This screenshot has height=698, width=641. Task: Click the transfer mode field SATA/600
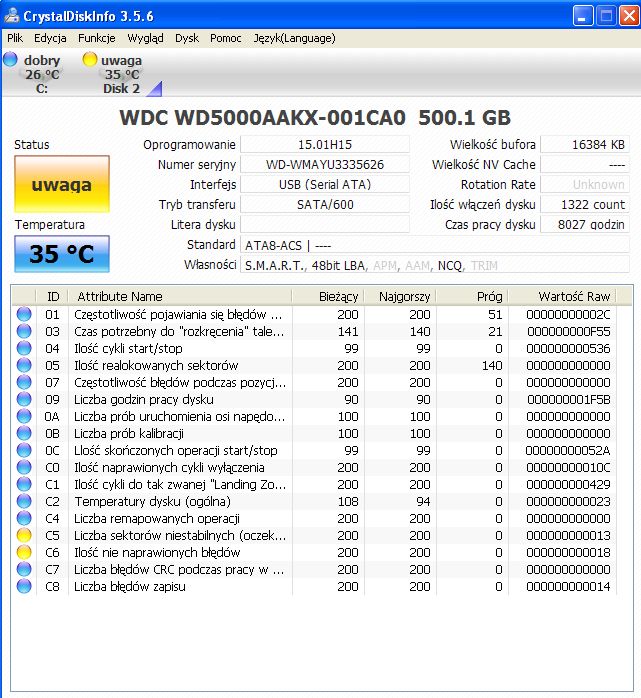(x=325, y=204)
